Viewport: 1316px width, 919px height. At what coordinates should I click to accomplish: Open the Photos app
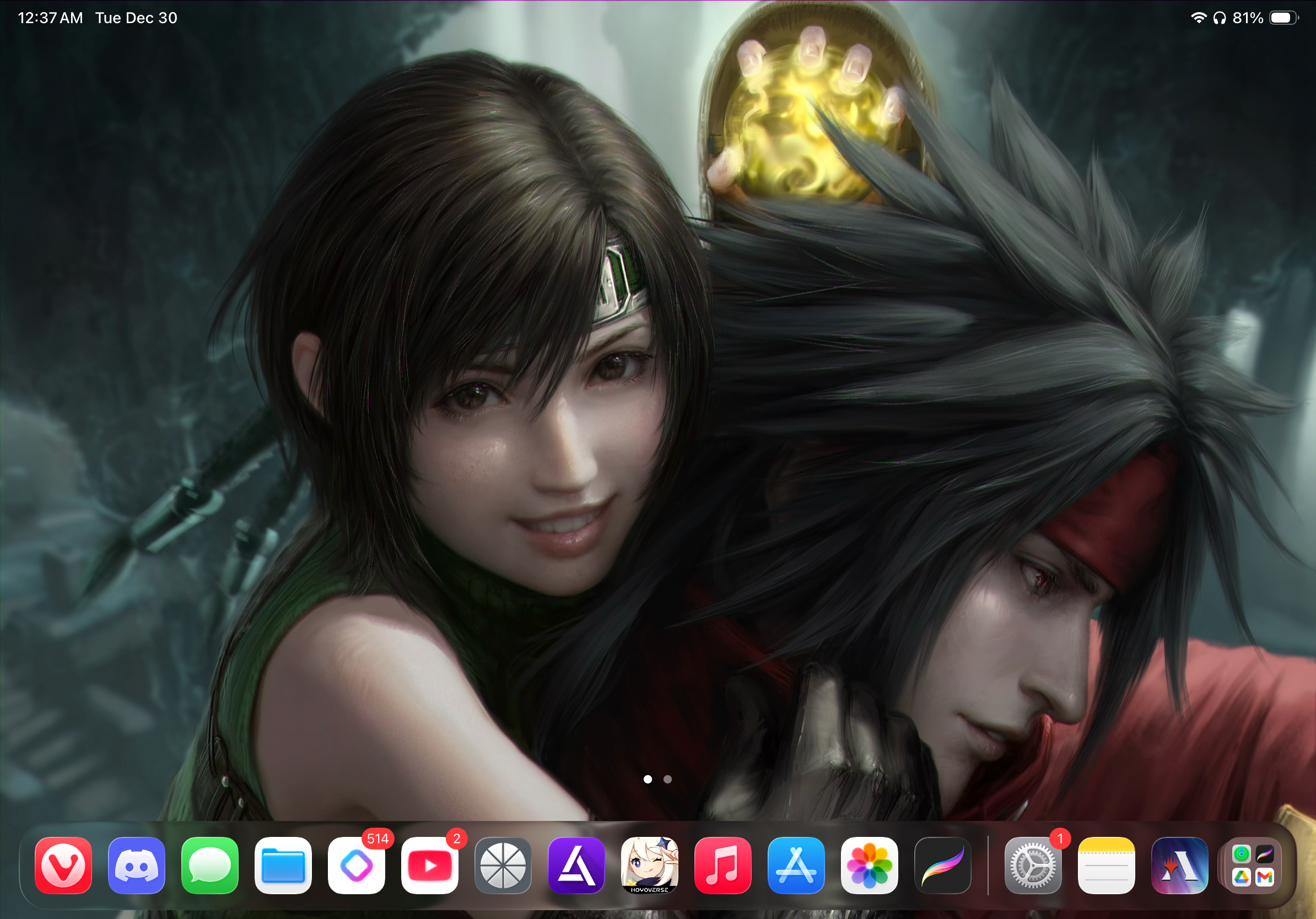click(870, 865)
